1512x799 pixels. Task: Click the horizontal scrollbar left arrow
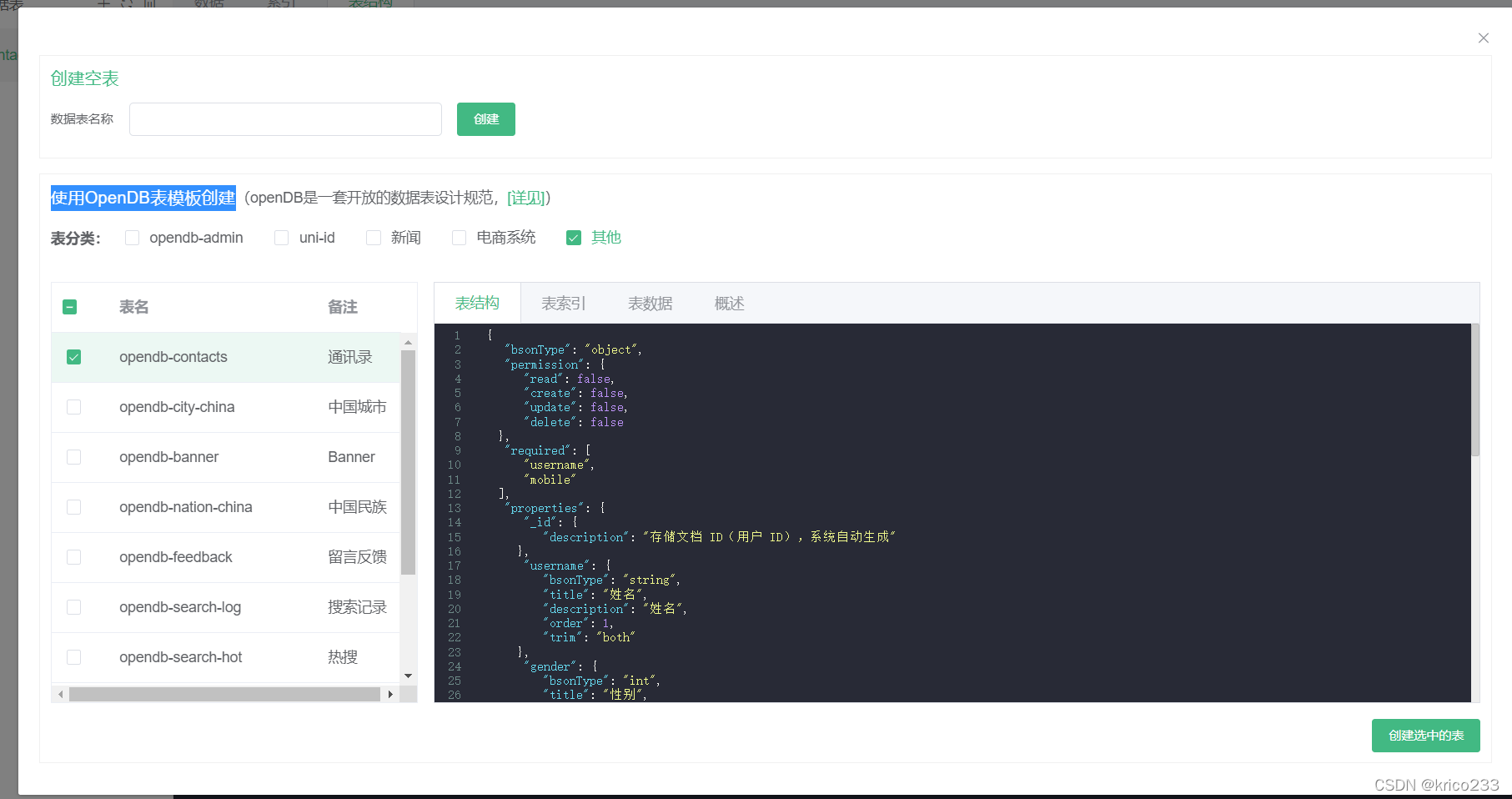point(60,694)
